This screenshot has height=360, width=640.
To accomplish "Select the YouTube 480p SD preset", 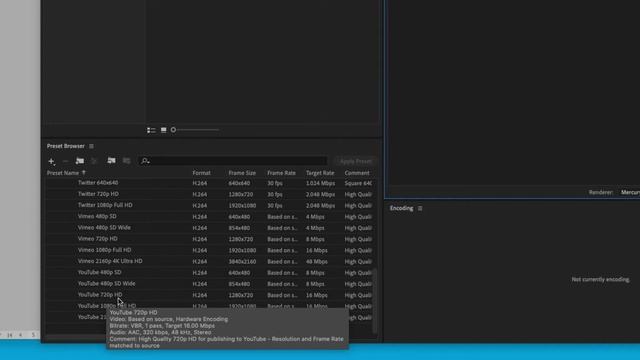I will 100,272.
